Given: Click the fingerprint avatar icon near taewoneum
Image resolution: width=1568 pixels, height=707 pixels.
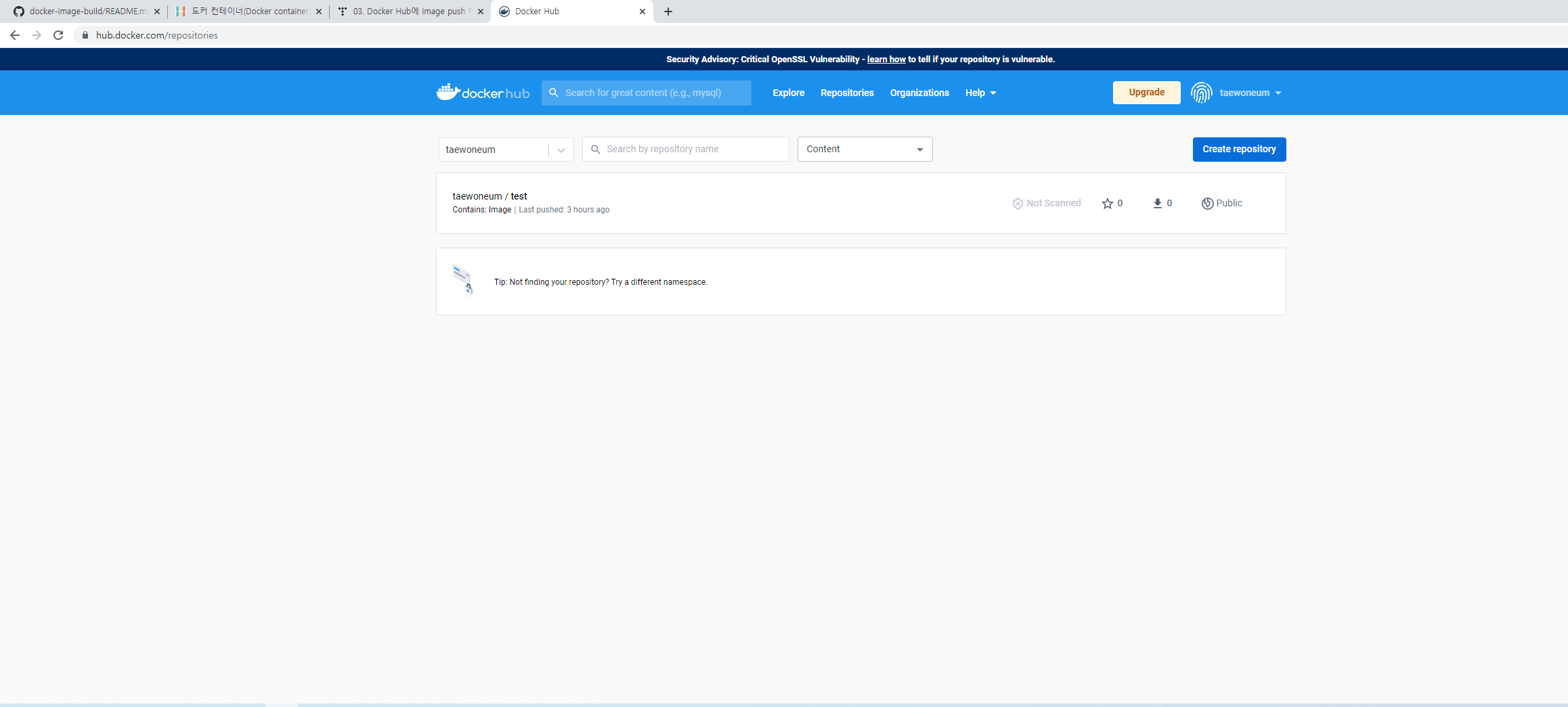Looking at the screenshot, I should pos(1202,93).
